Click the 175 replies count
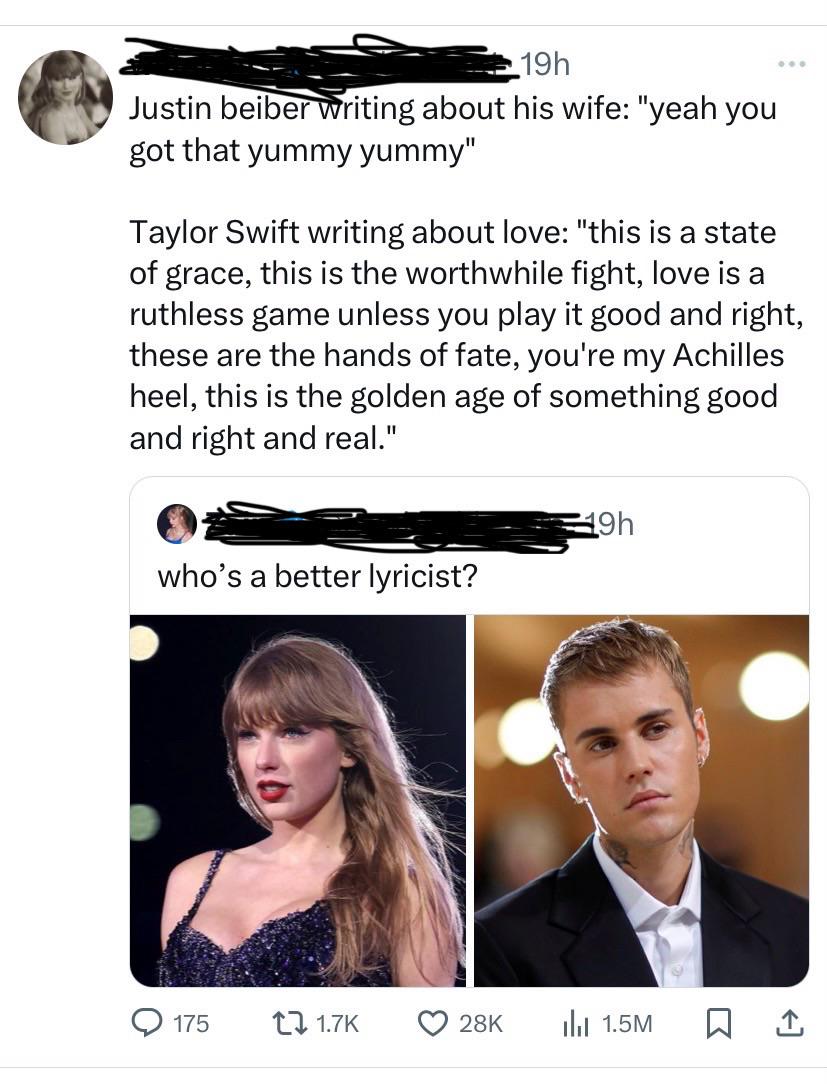Screen dimensions: 827x1084 tap(192, 1024)
